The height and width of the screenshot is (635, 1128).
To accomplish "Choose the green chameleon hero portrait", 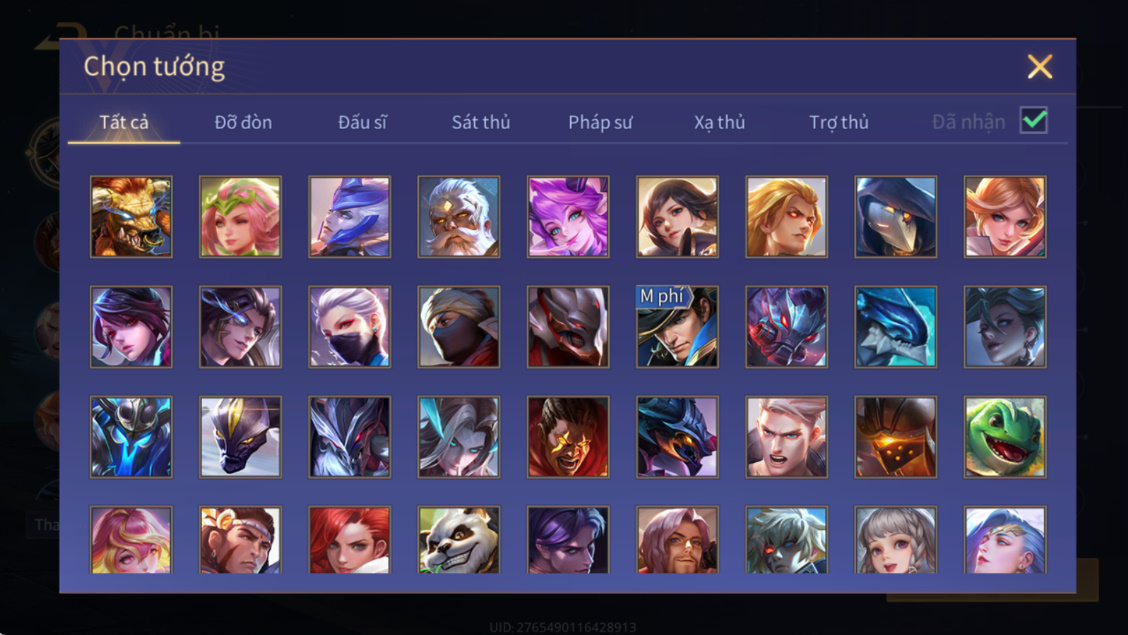I will (1005, 437).
